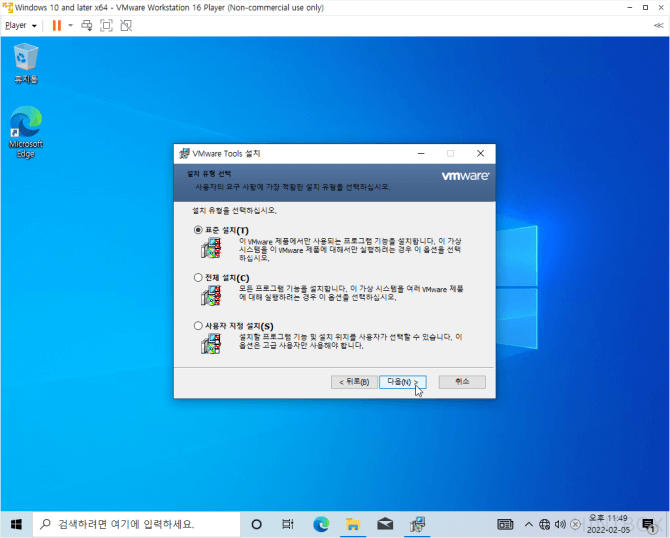Click the 다음(N) next button
Image resolution: width=670 pixels, height=538 pixels.
click(403, 382)
